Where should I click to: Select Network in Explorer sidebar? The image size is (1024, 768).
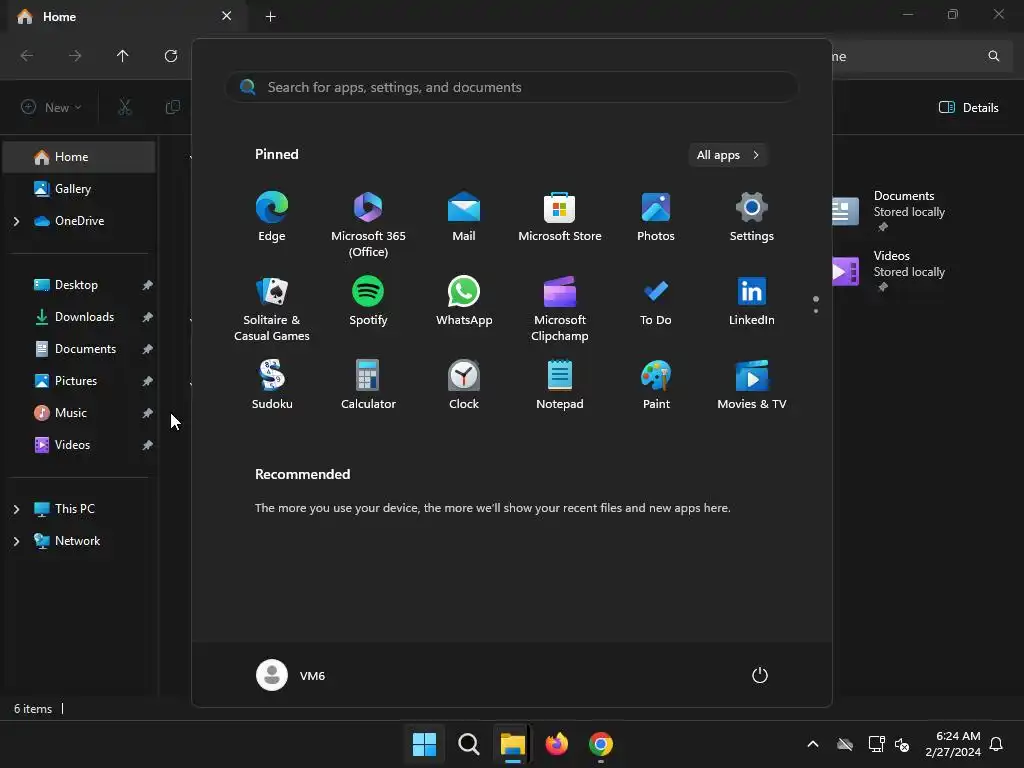click(x=77, y=541)
